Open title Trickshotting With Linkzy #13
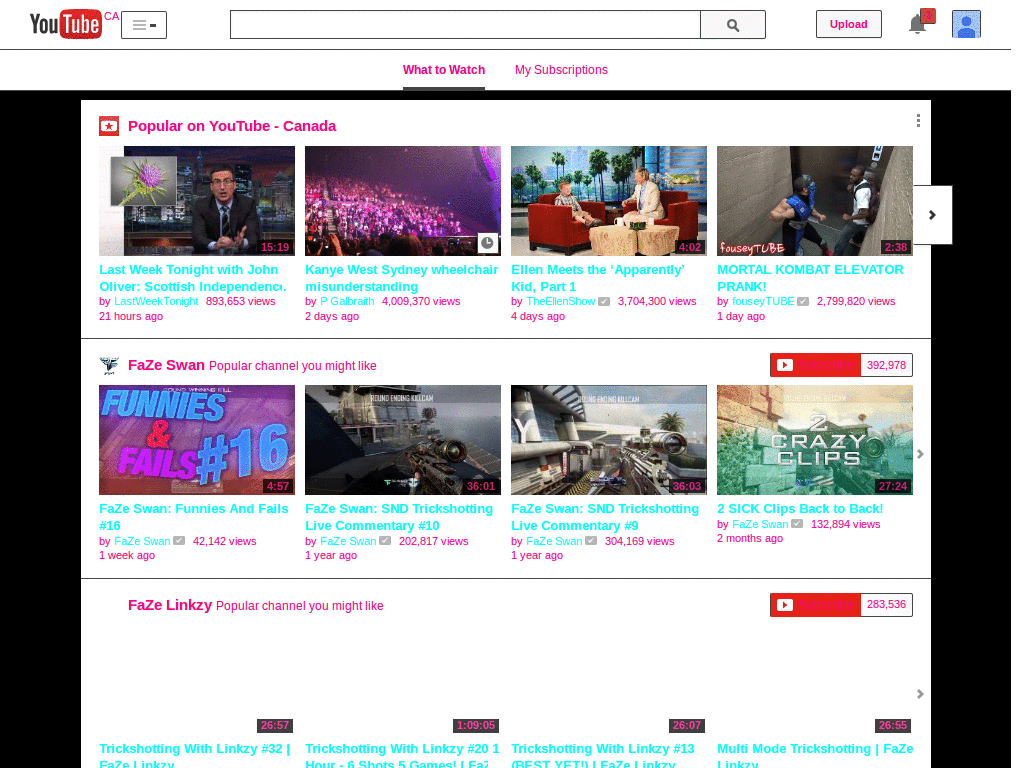This screenshot has height=768, width=1024. pos(603,755)
